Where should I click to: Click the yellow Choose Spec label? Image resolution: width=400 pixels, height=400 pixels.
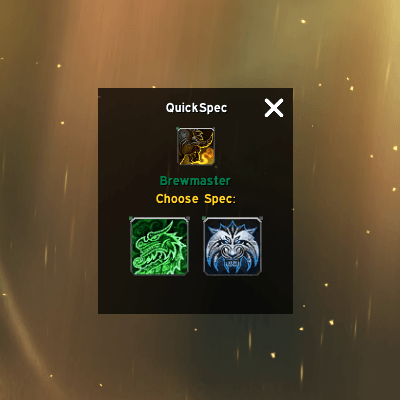point(196,199)
